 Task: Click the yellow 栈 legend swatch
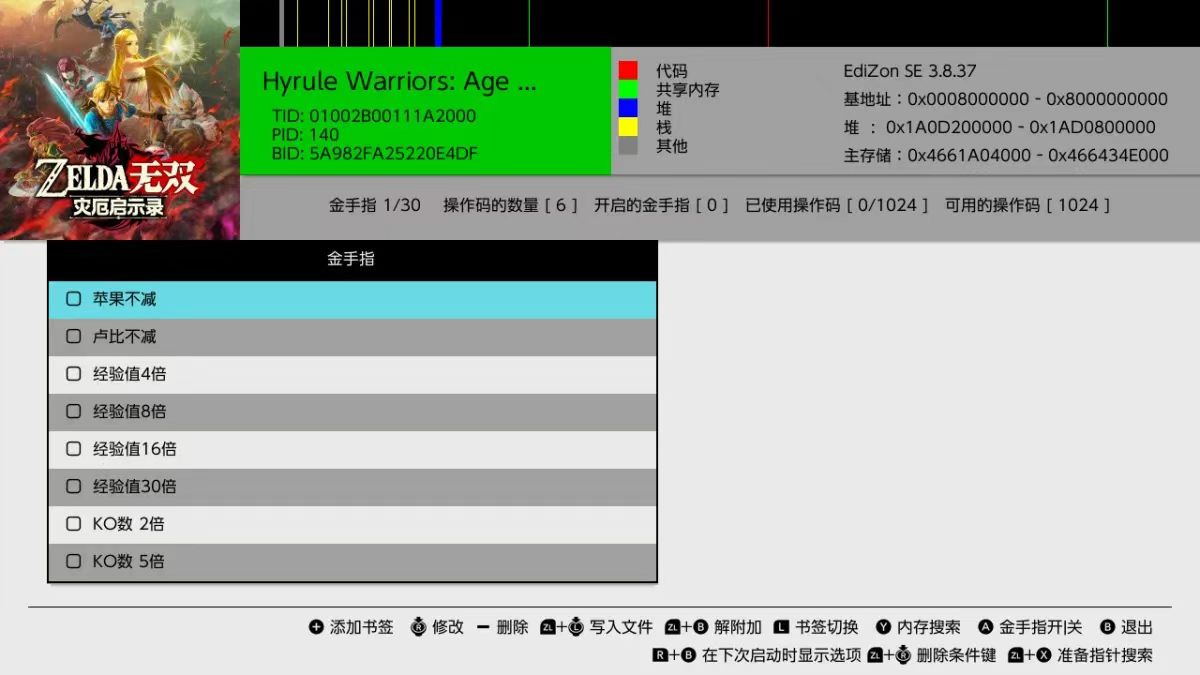click(x=628, y=127)
